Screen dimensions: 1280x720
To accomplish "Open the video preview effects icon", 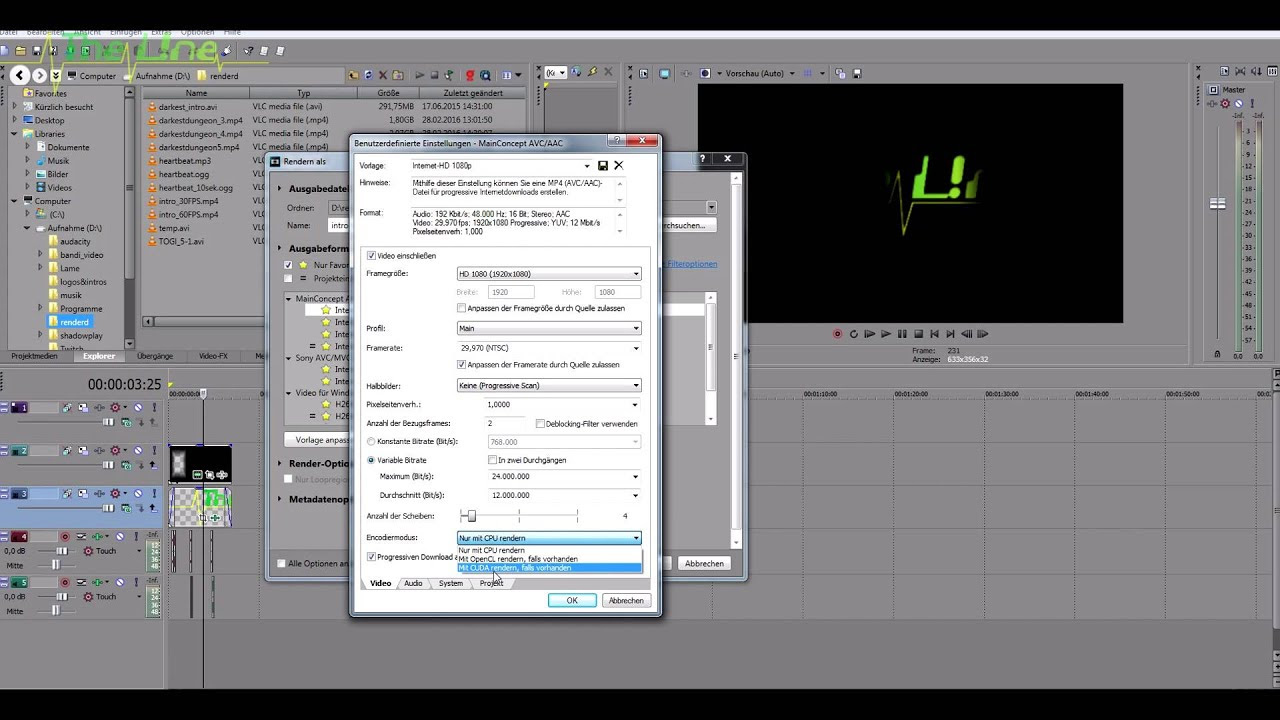I will [x=686, y=74].
